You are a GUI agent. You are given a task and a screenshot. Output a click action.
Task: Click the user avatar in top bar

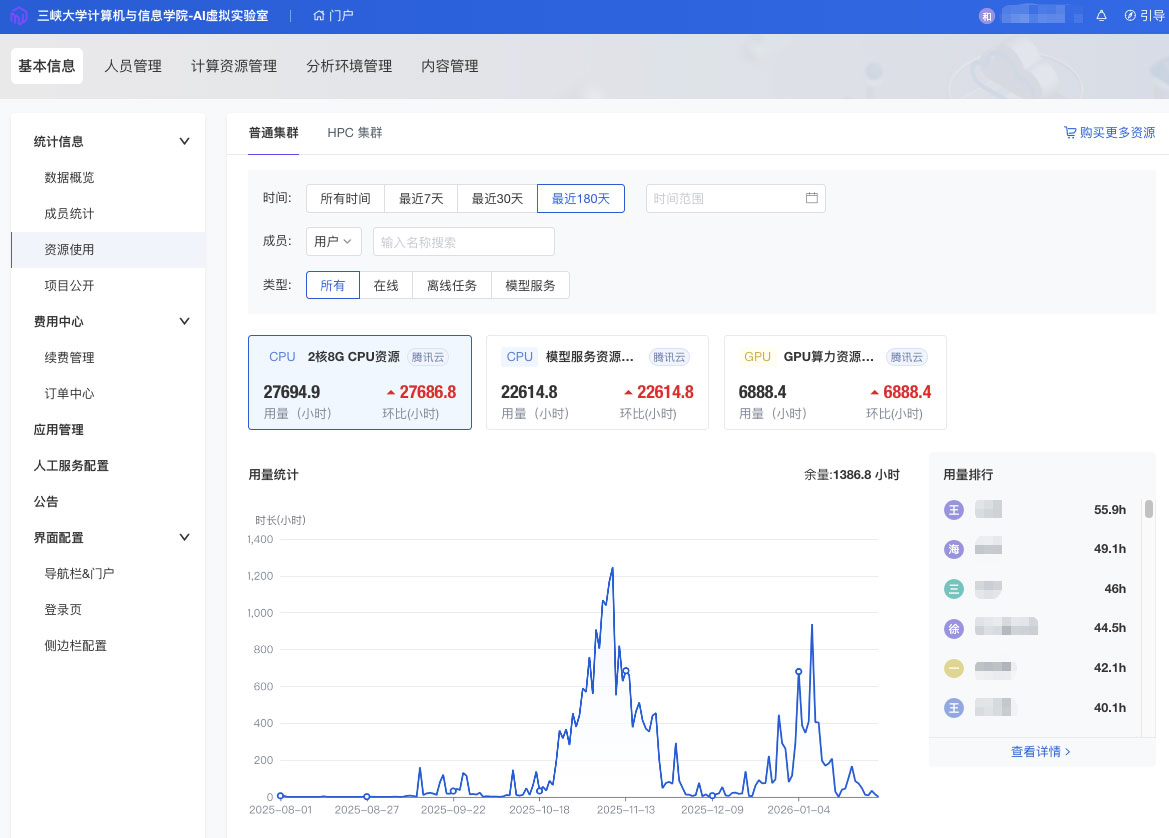click(x=987, y=16)
